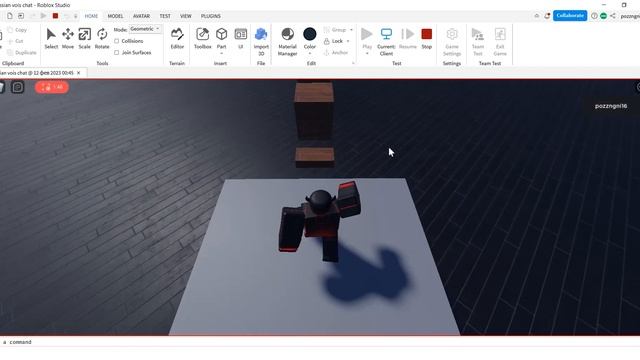This screenshot has height=360, width=640.
Task: Open the in-game chat icon in the viewport
Action: tap(18, 87)
